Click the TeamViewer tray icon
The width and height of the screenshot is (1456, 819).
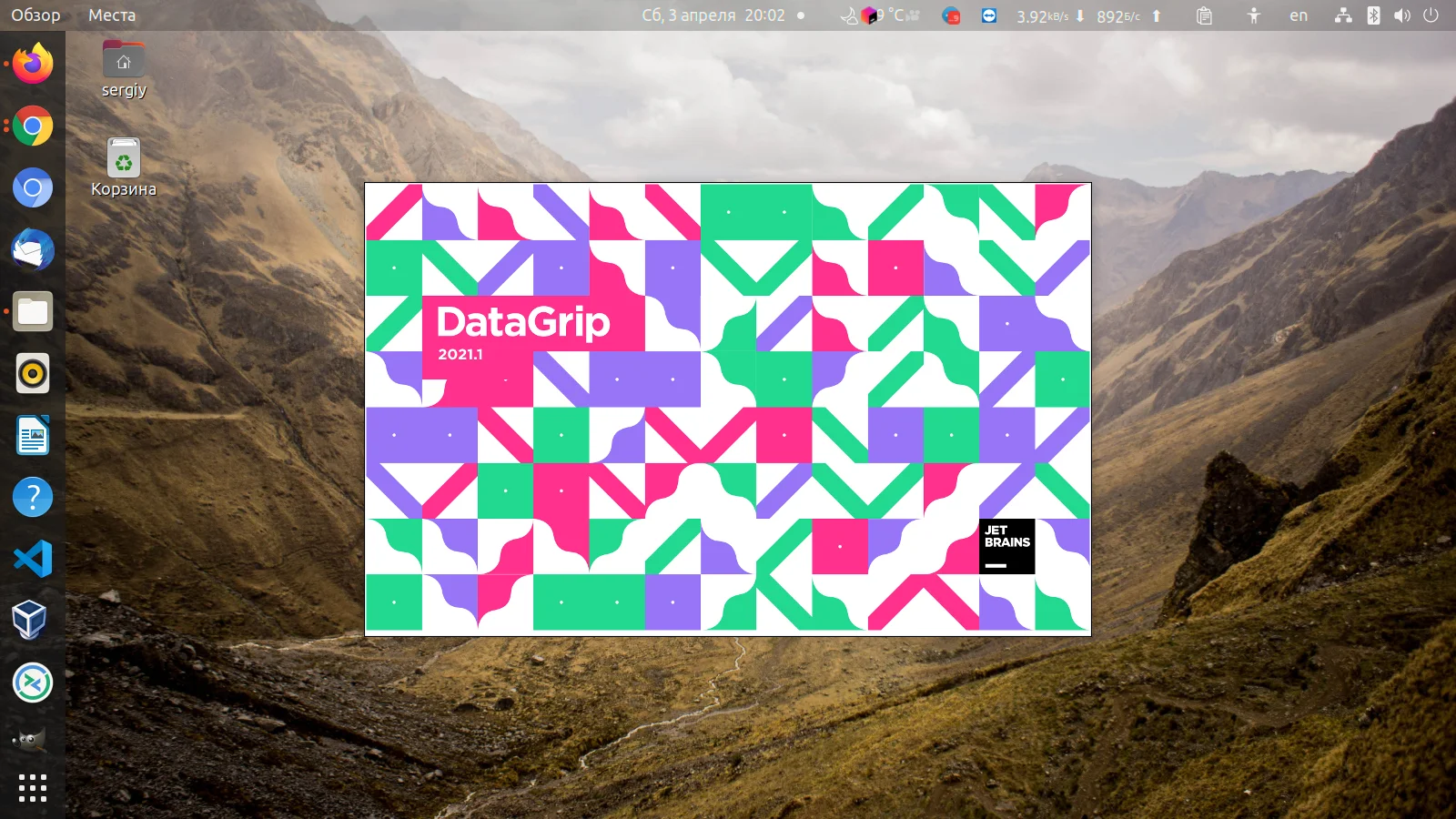[x=989, y=15]
